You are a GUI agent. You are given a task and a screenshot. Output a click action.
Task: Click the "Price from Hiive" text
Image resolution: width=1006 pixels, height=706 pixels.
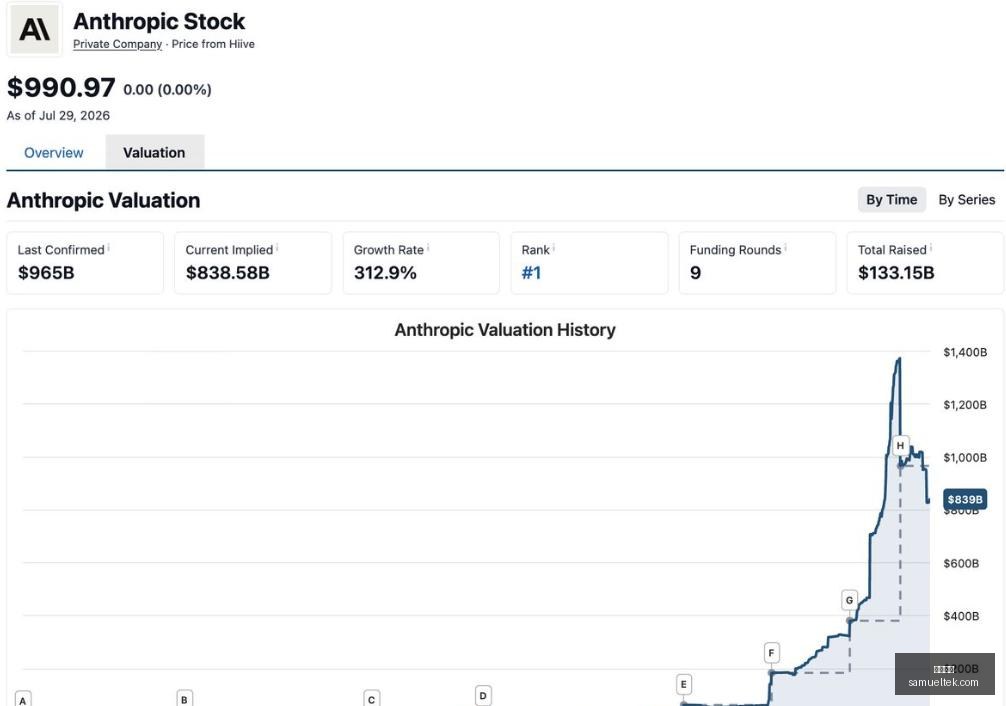(213, 44)
